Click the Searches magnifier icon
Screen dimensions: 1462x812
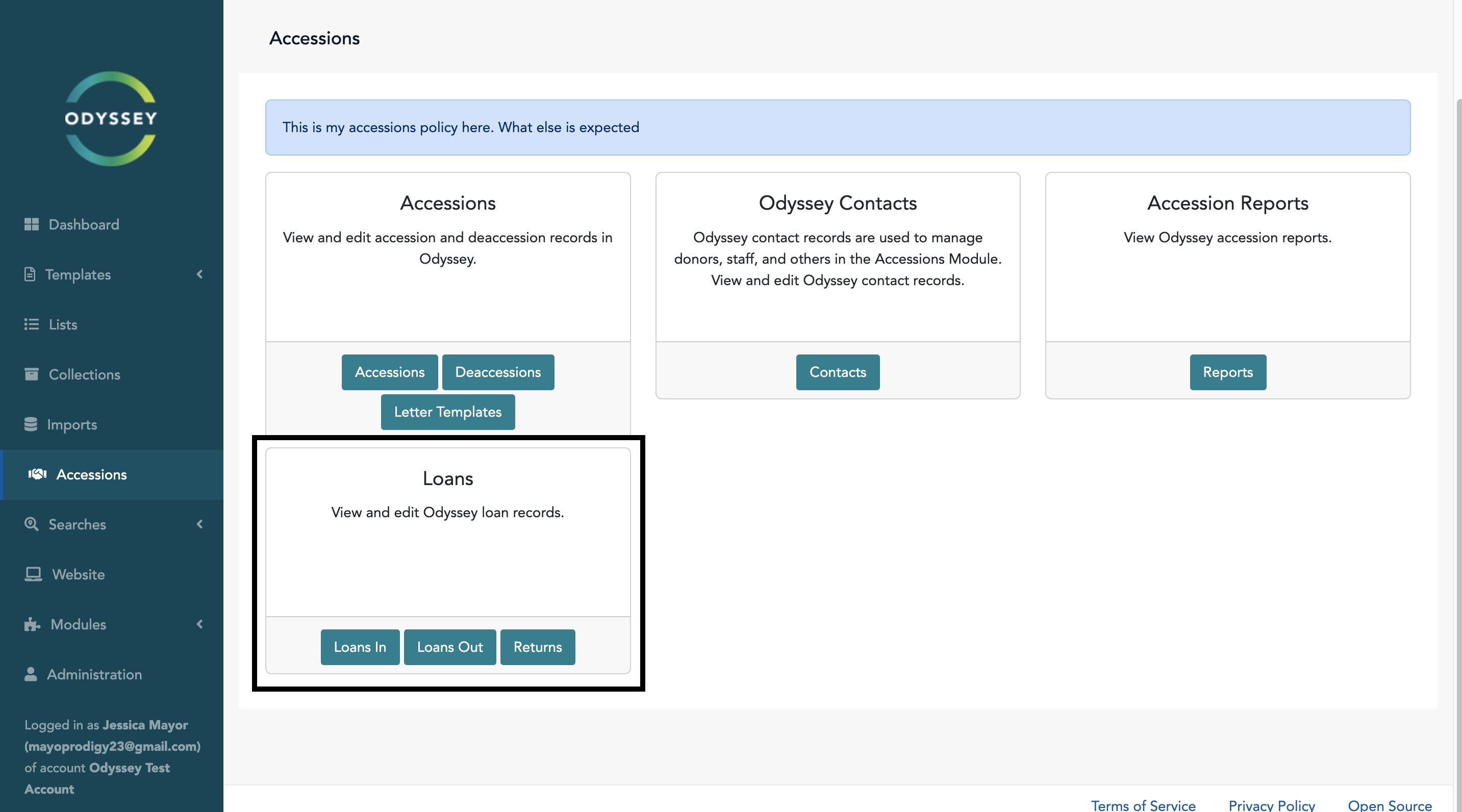[31, 524]
